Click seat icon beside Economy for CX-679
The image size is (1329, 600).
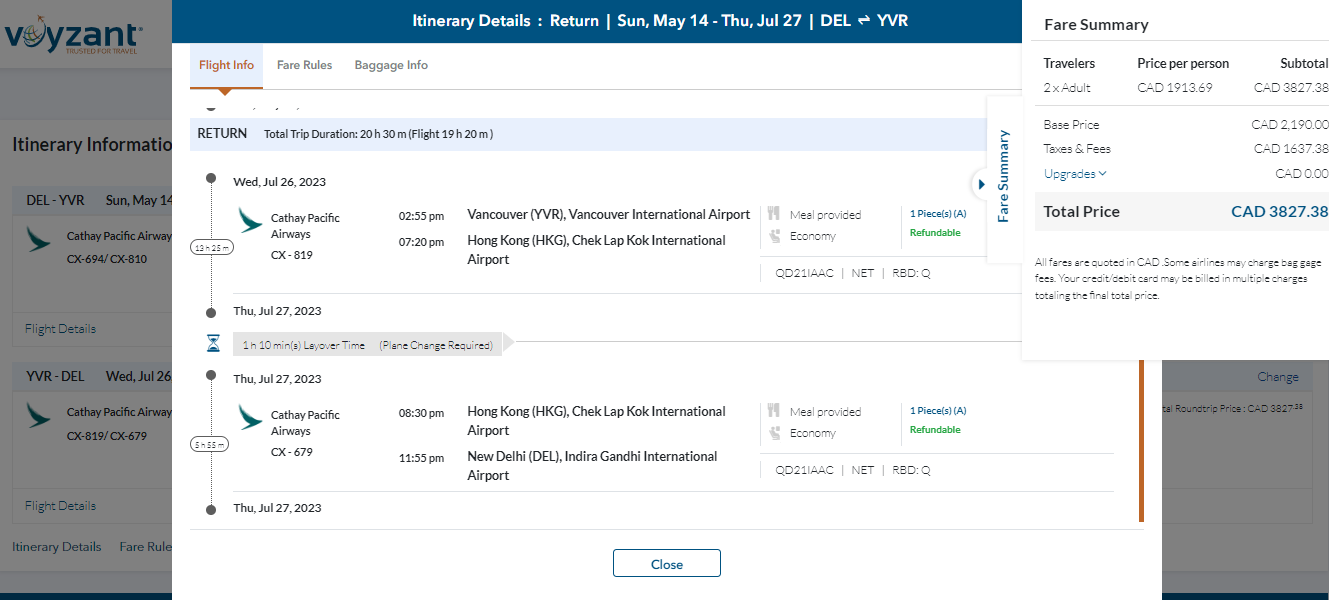pyautogui.click(x=774, y=434)
